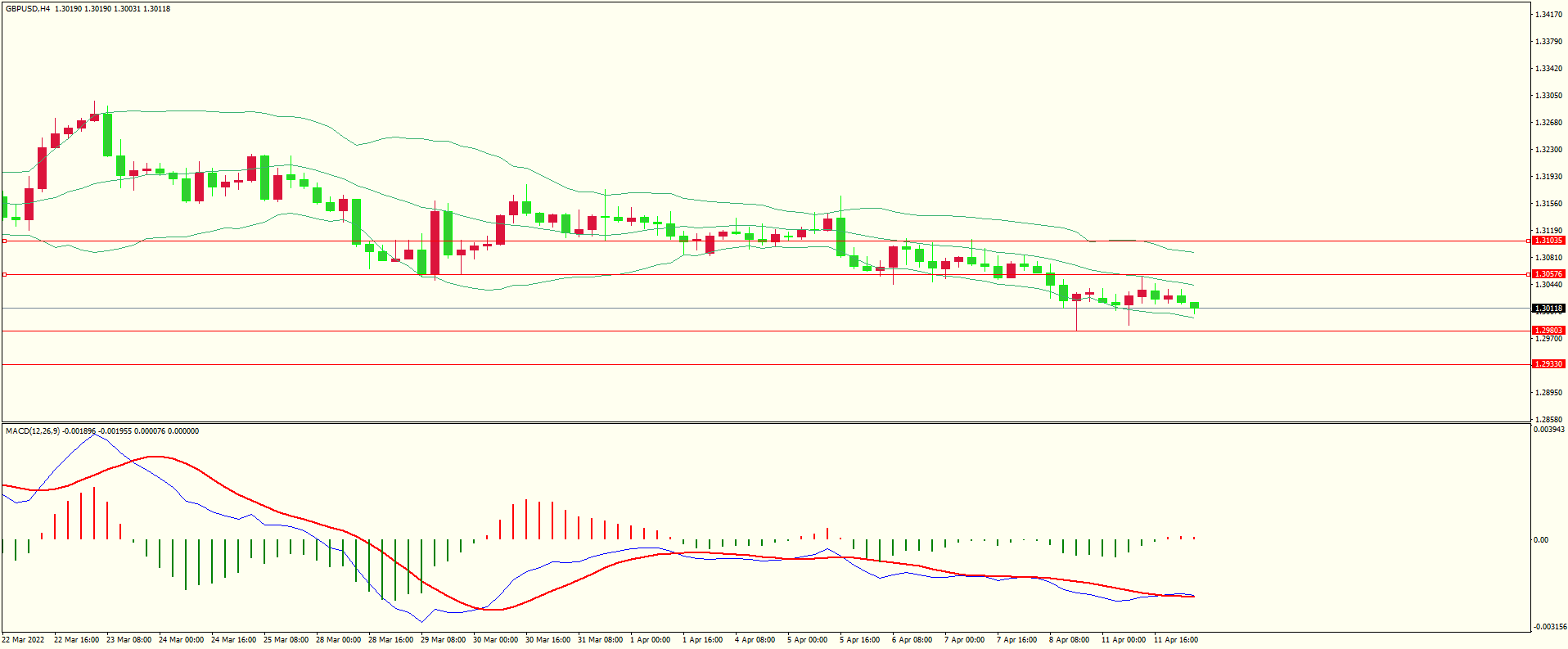1568x649 pixels.
Task: Click the current price 1.30118 label
Action: (1548, 309)
